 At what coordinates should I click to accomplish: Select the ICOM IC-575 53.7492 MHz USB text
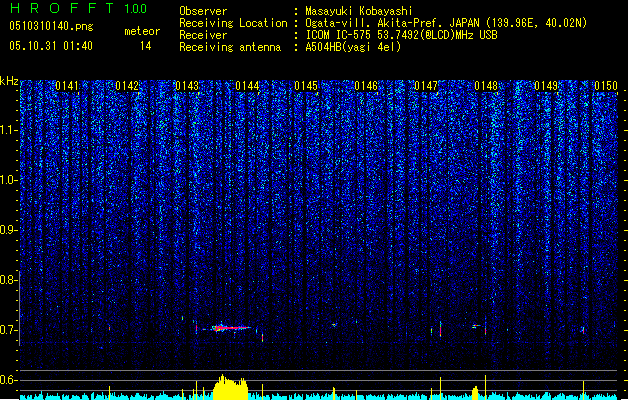coord(402,35)
